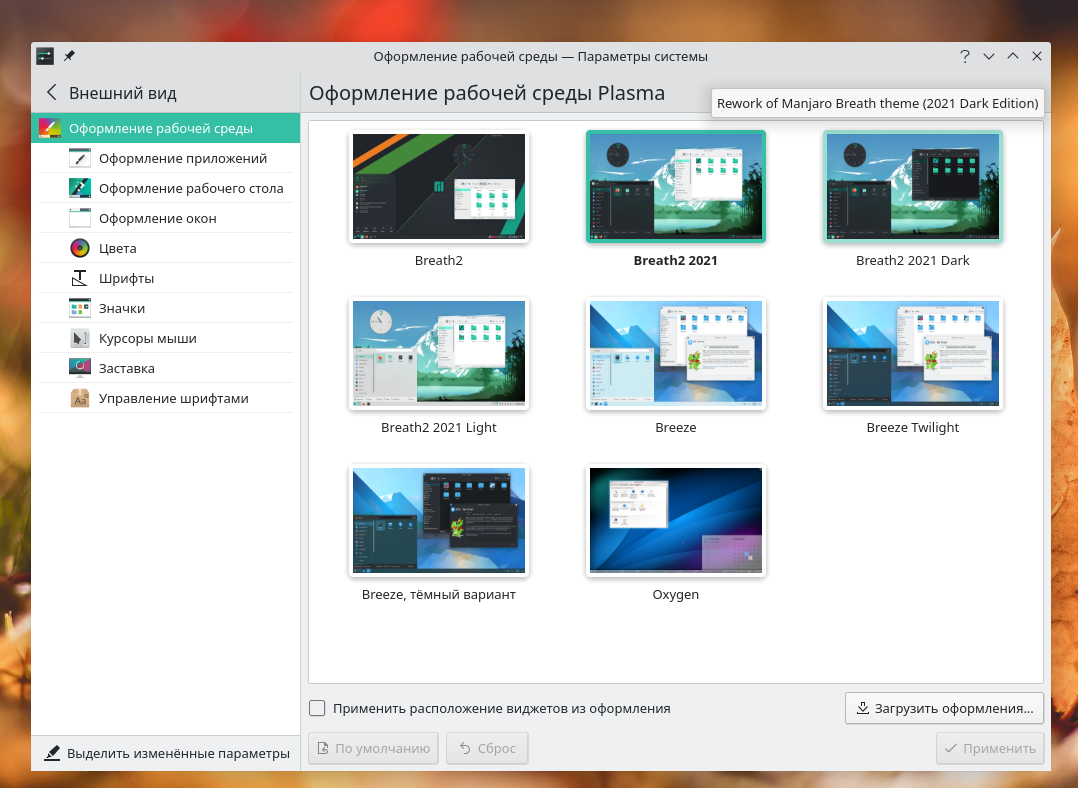Click the help question mark icon
Screen dimensions: 1078x788
[x=965, y=56]
